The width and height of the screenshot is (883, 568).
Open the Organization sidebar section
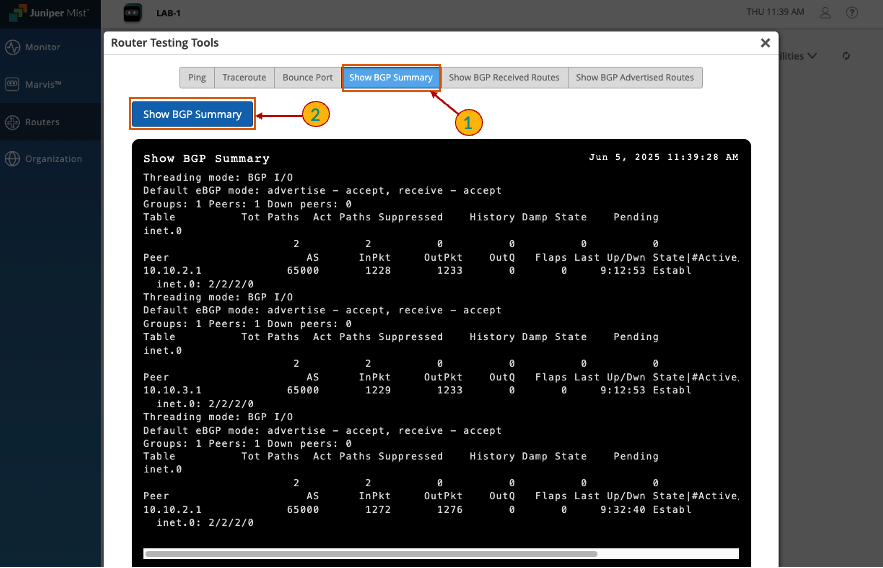tap(52, 159)
